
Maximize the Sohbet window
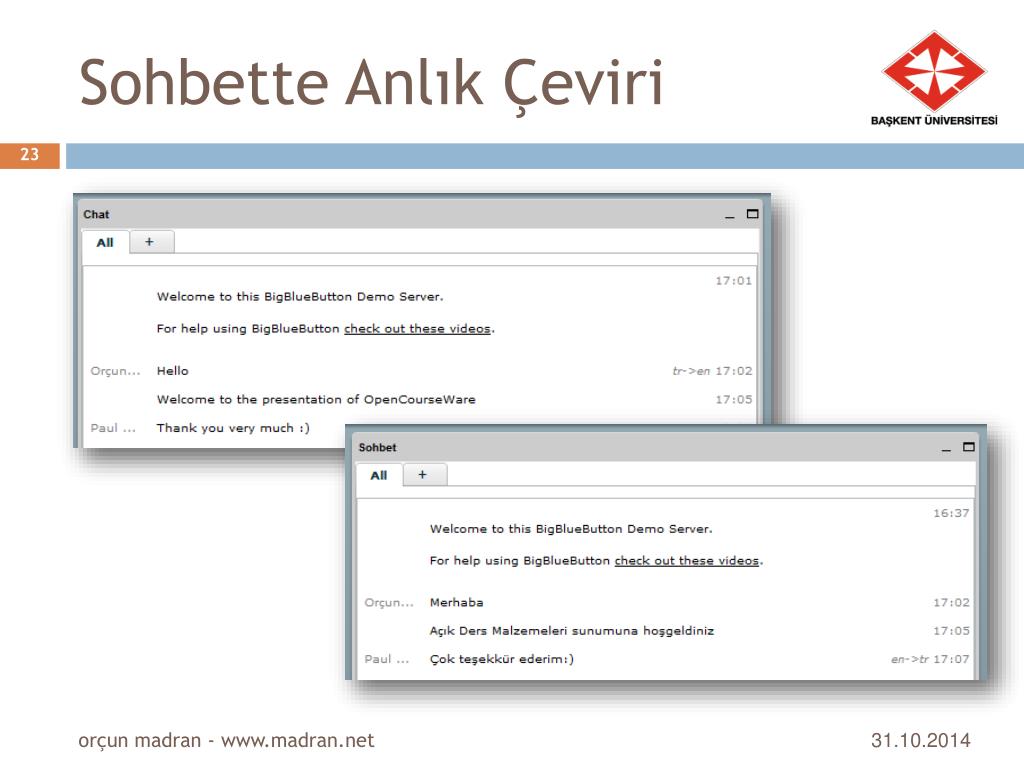click(968, 447)
